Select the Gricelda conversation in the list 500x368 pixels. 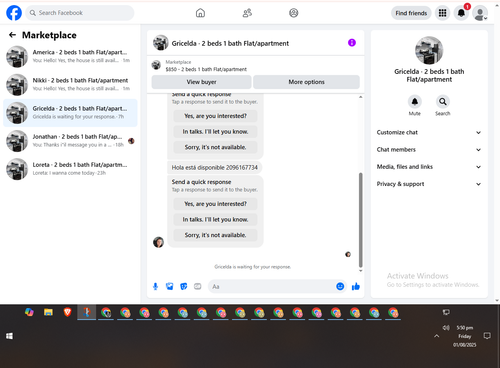coord(70,113)
